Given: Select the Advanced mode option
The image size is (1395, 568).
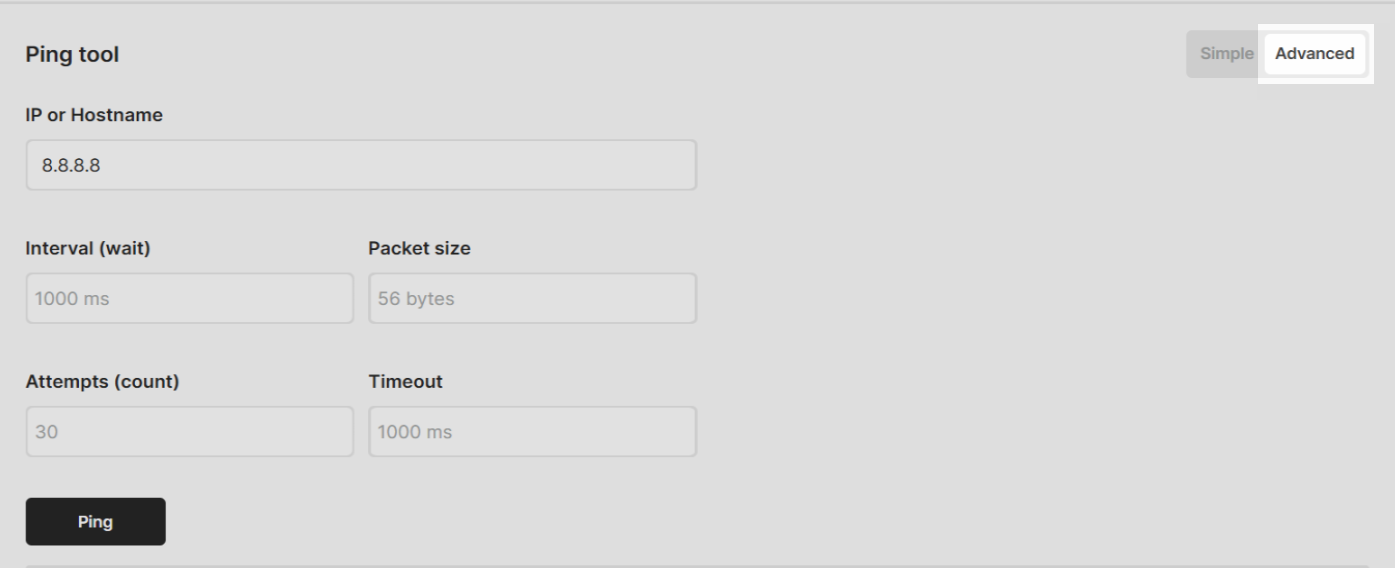Looking at the screenshot, I should [x=1314, y=54].
